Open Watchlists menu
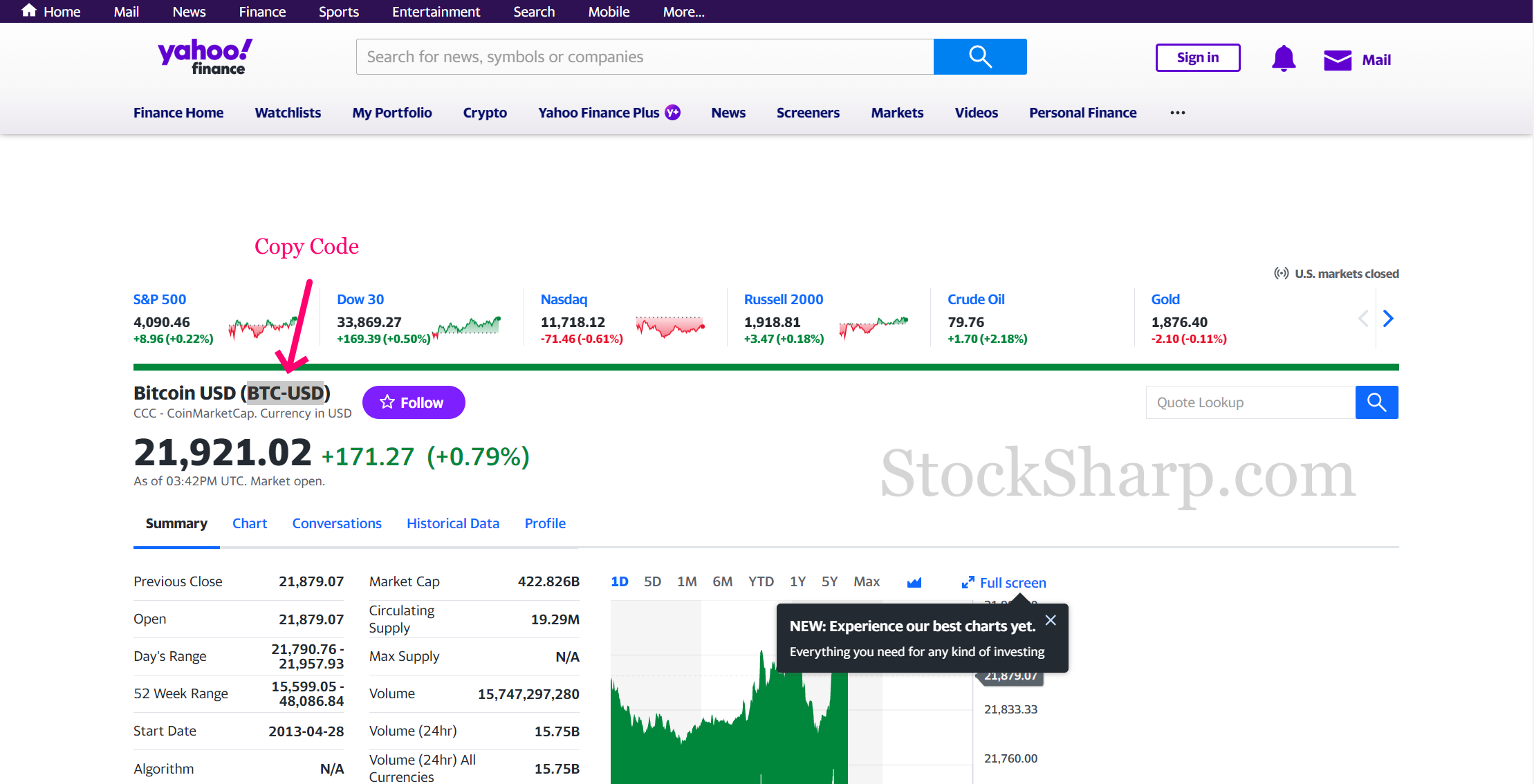Viewport: 1534px width, 784px height. (288, 113)
